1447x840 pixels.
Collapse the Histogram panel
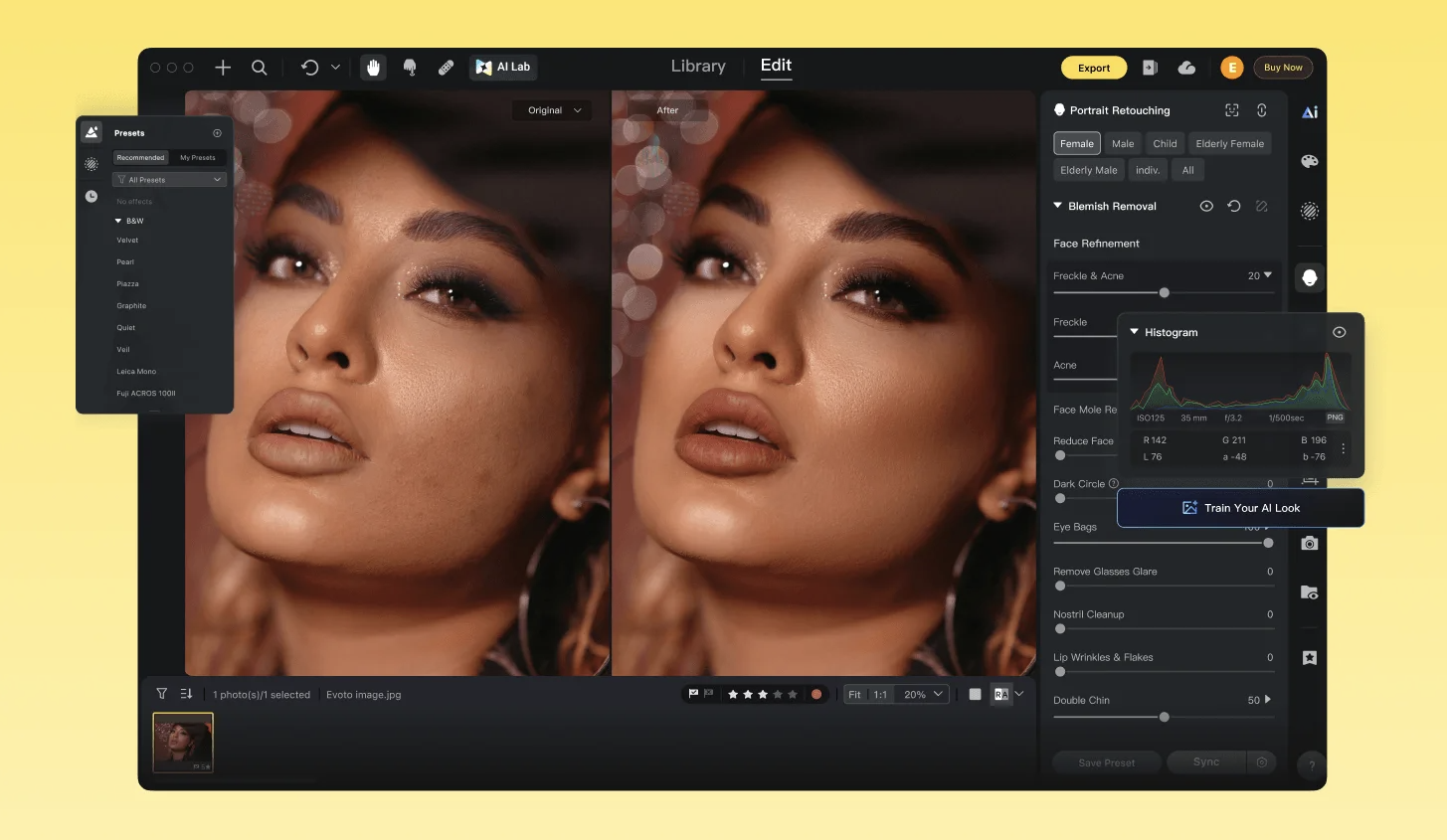[1135, 332]
